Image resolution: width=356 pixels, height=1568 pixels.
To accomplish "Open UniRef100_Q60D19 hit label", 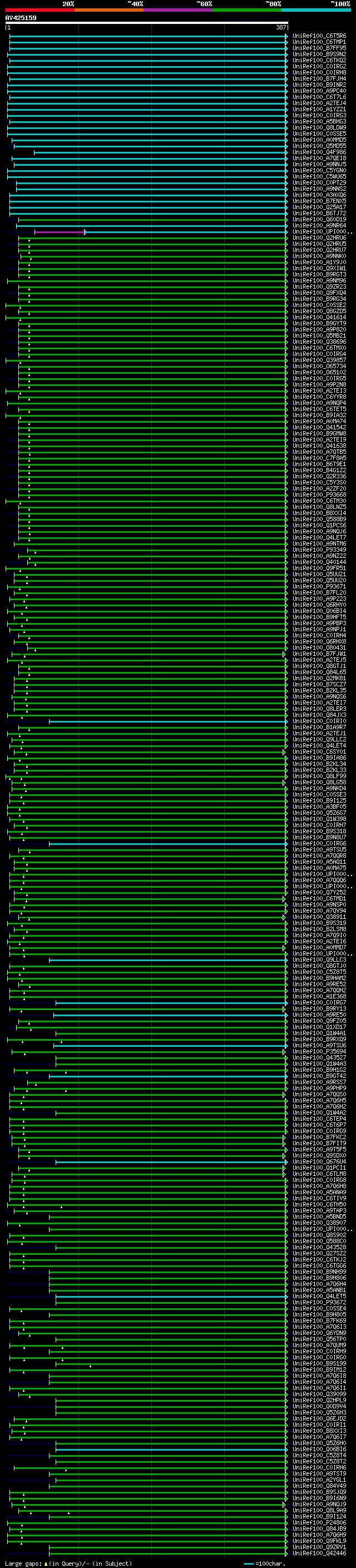I will point(319,219).
